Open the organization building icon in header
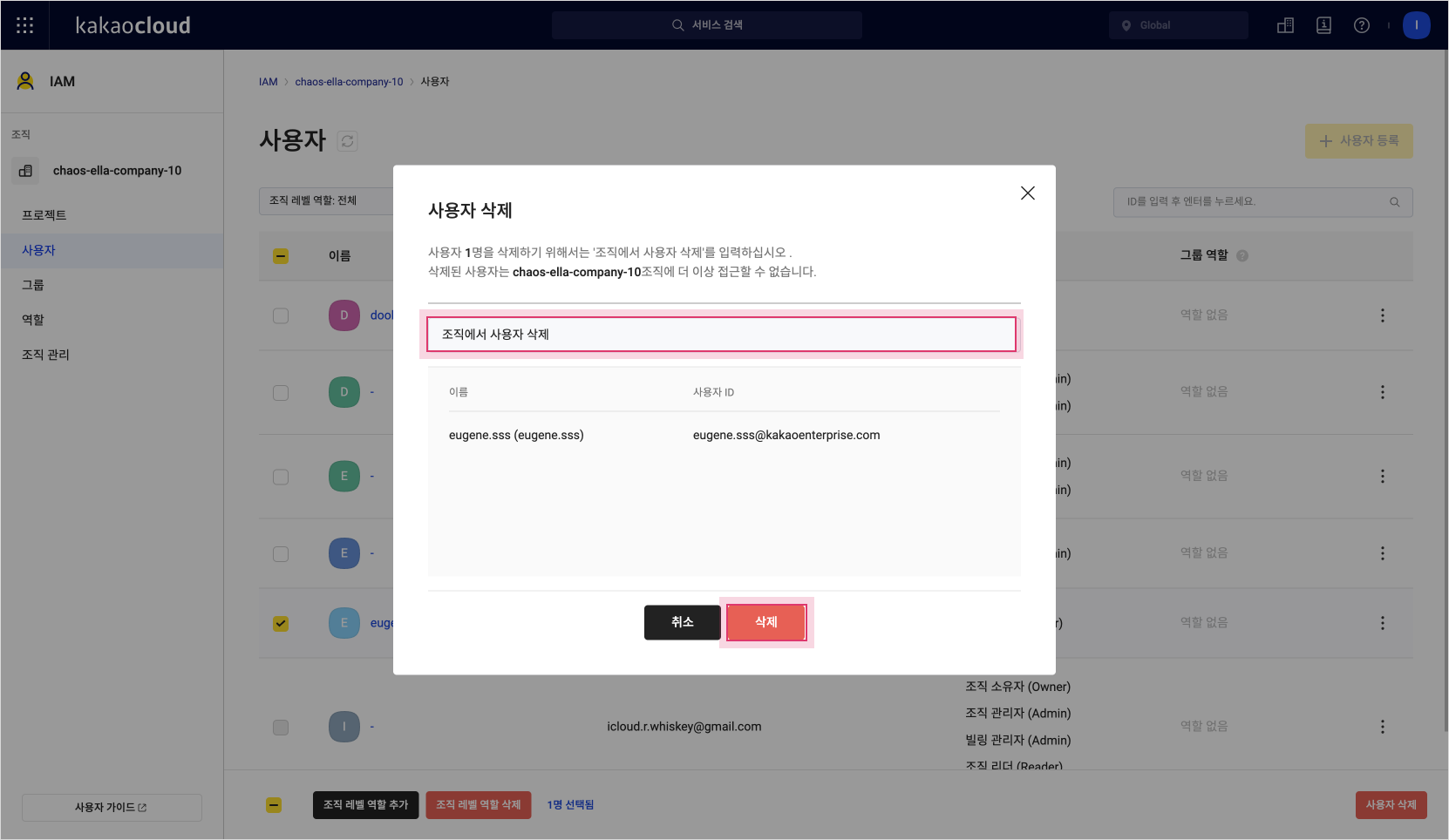1449x840 pixels. point(1285,25)
